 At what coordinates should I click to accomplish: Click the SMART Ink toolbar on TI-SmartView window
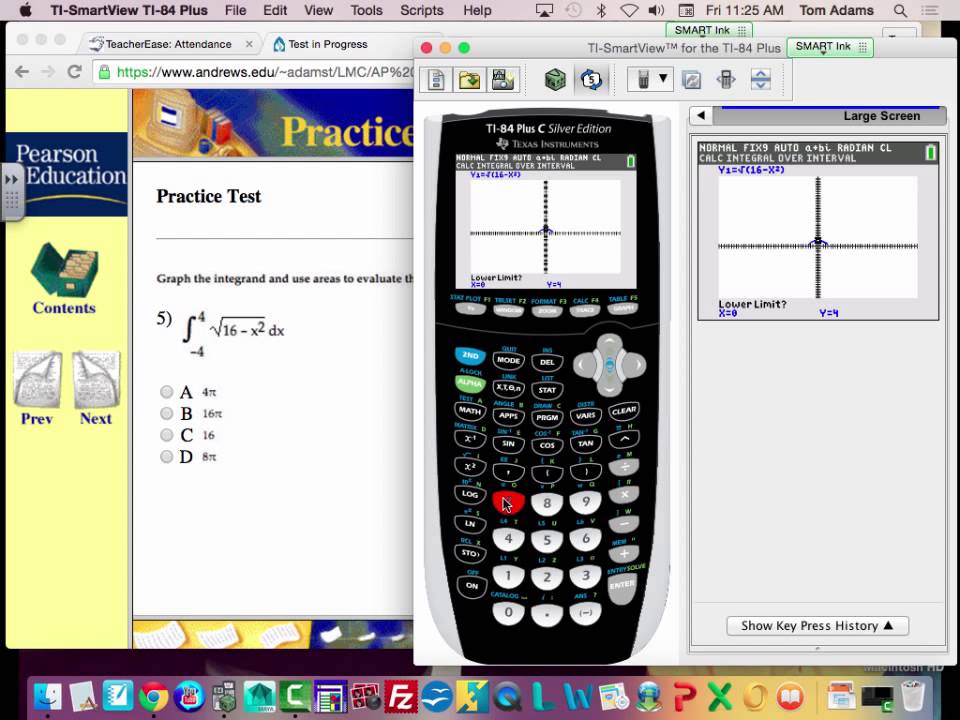[x=831, y=47]
